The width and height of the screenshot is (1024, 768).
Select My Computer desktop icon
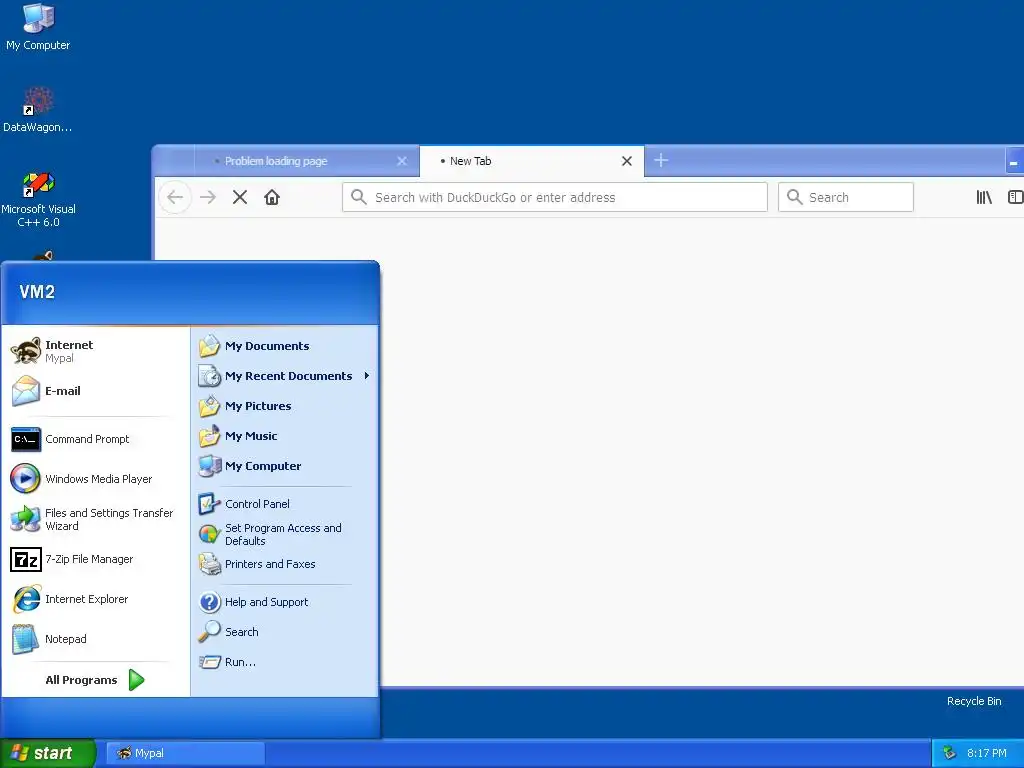[x=38, y=27]
